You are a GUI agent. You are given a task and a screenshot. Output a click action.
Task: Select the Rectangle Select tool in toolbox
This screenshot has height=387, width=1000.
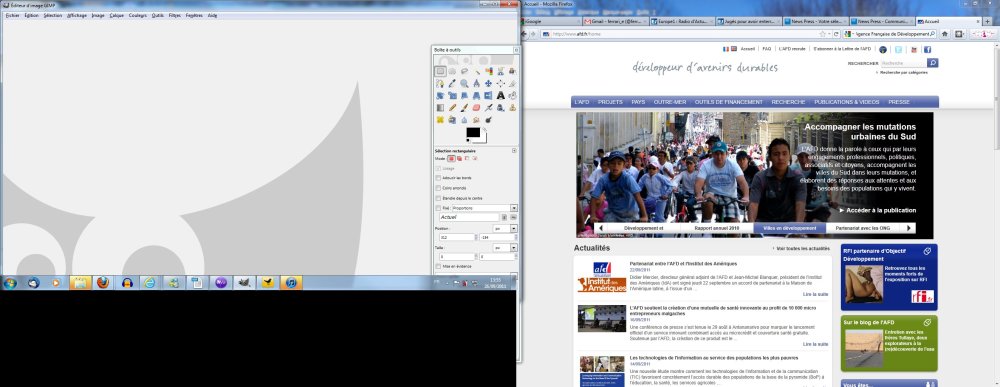(x=440, y=71)
